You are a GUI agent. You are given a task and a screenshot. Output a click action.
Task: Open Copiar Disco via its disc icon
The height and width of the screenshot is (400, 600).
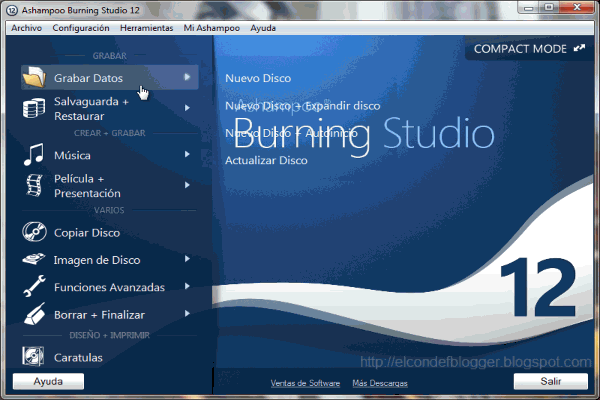(35, 233)
